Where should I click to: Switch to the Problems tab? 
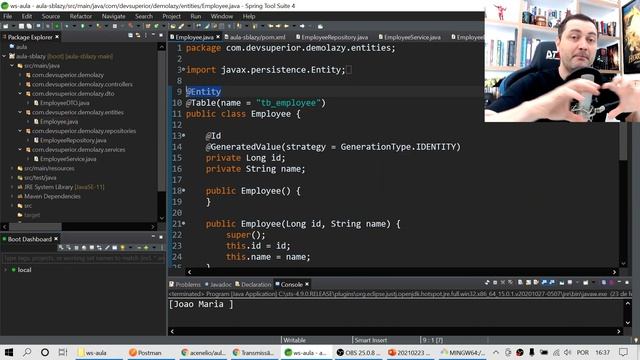point(185,284)
